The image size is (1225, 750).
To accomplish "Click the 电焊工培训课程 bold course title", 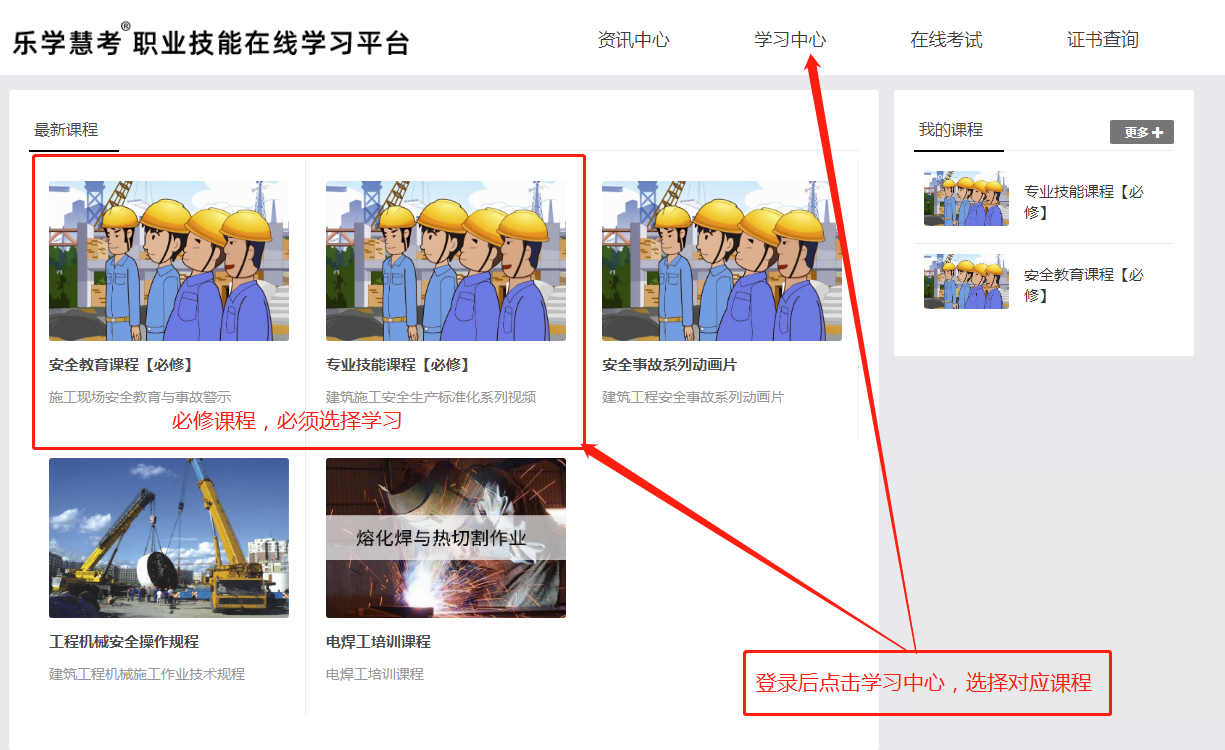I will tap(378, 642).
